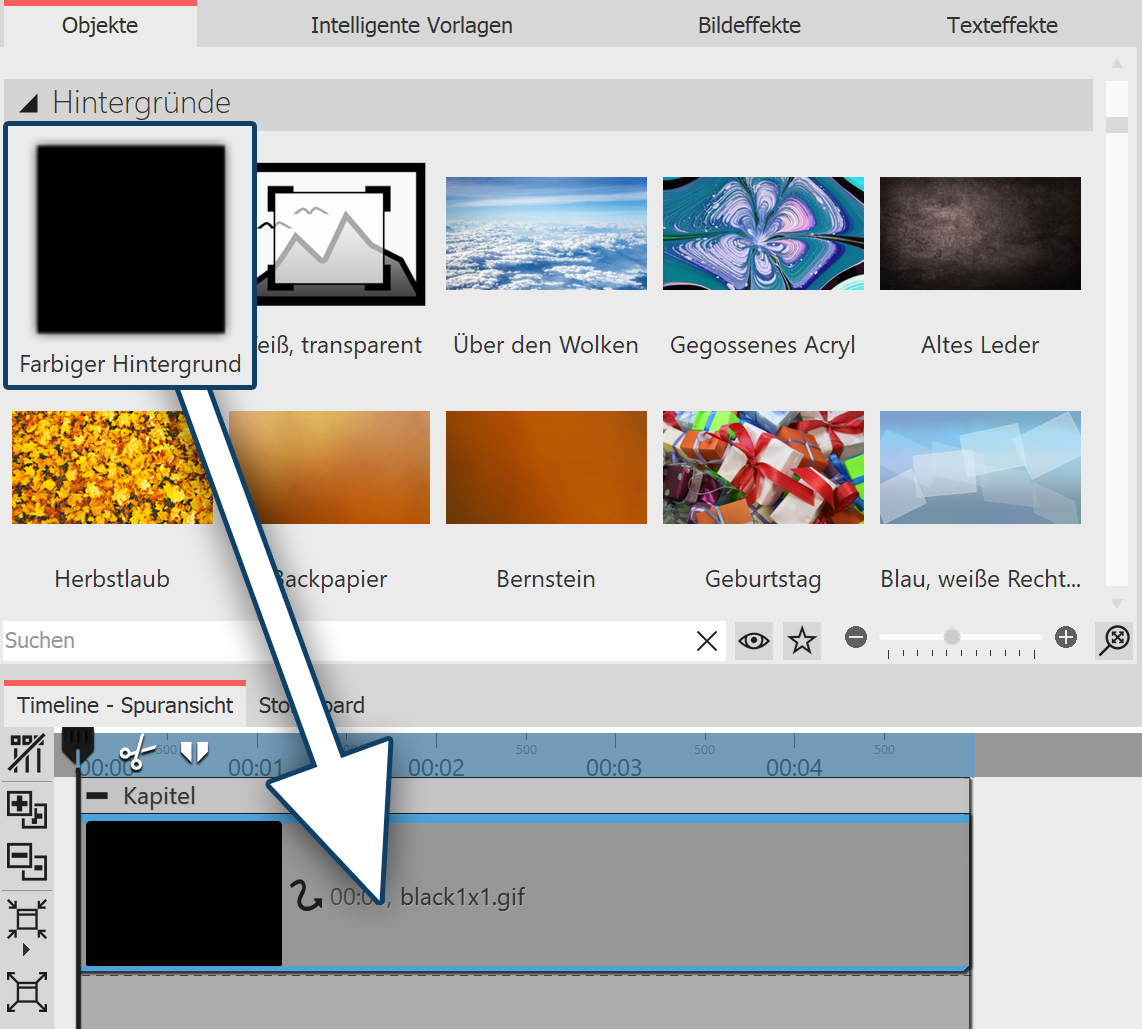Toggle the timeline snapping icon at top left
1142x1029 pixels.
click(26, 754)
